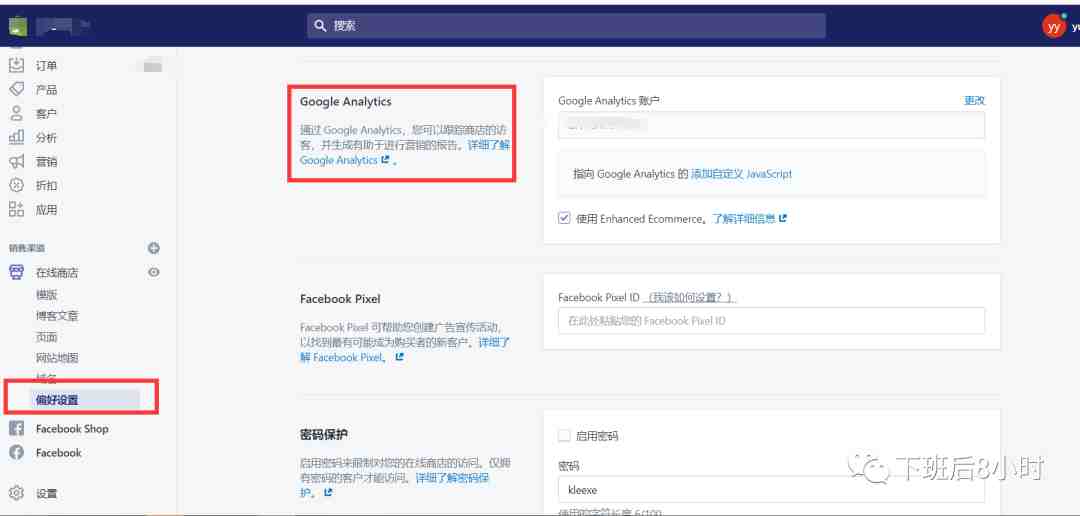Open the 产品 menu item
This screenshot has height=516, width=1080.
(x=46, y=90)
